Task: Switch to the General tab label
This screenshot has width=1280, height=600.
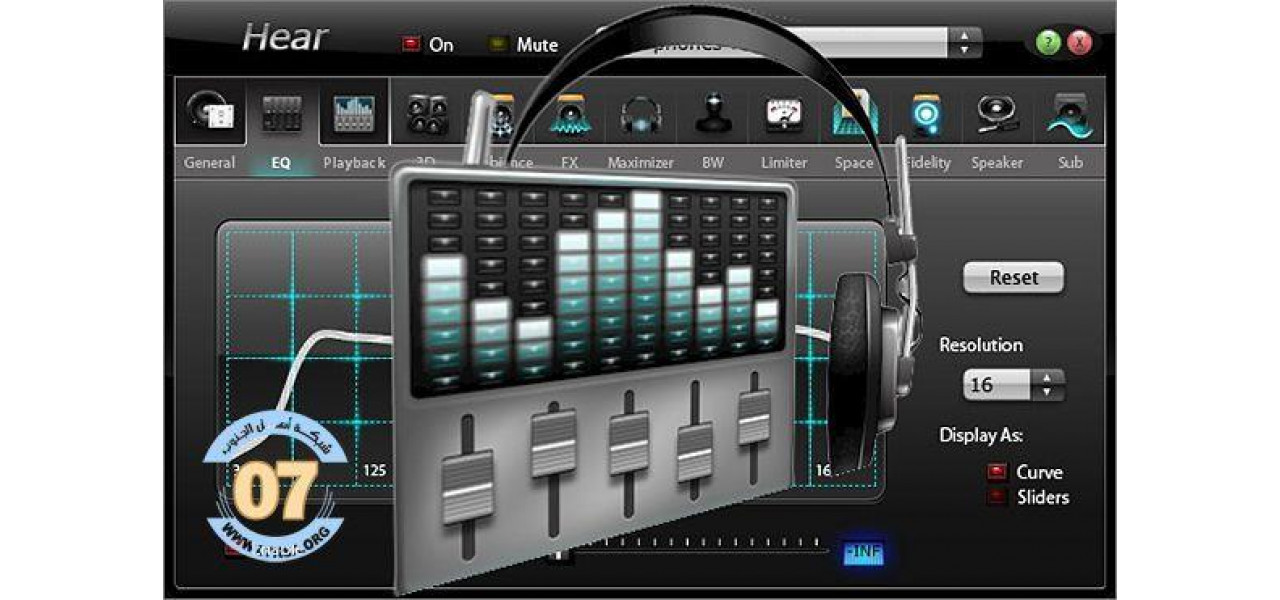Action: coord(210,162)
